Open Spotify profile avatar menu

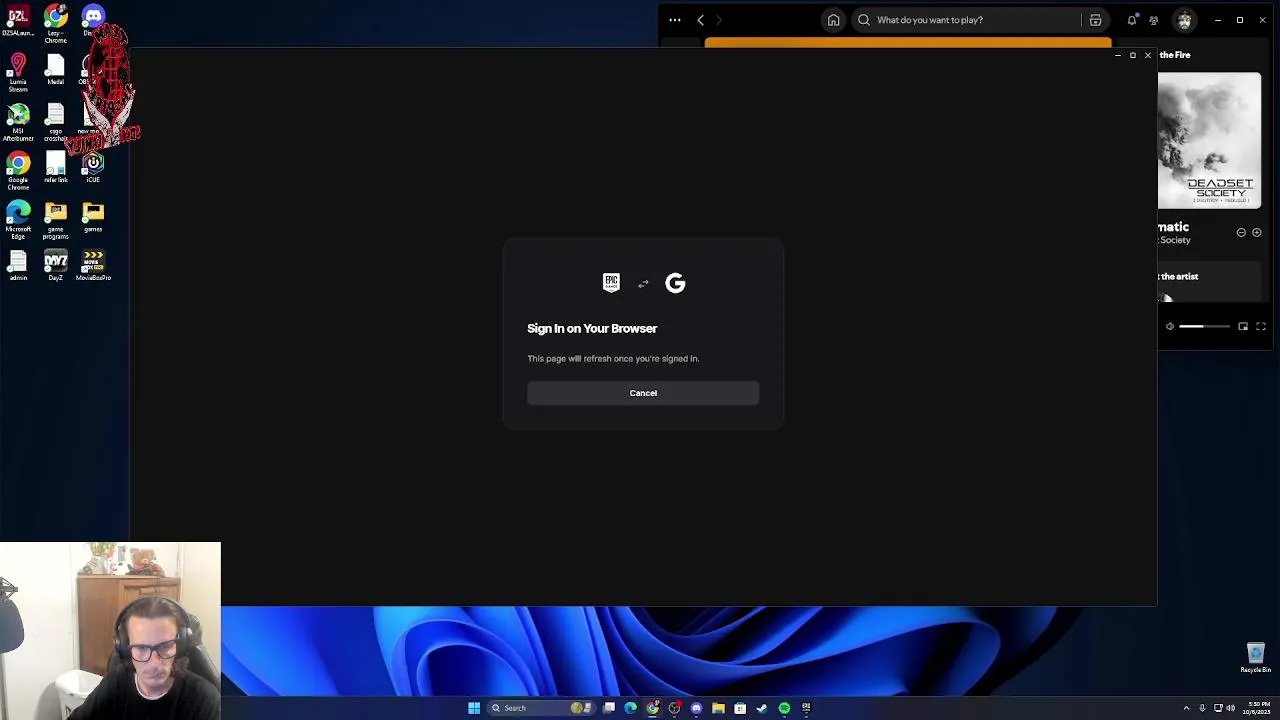(1184, 20)
